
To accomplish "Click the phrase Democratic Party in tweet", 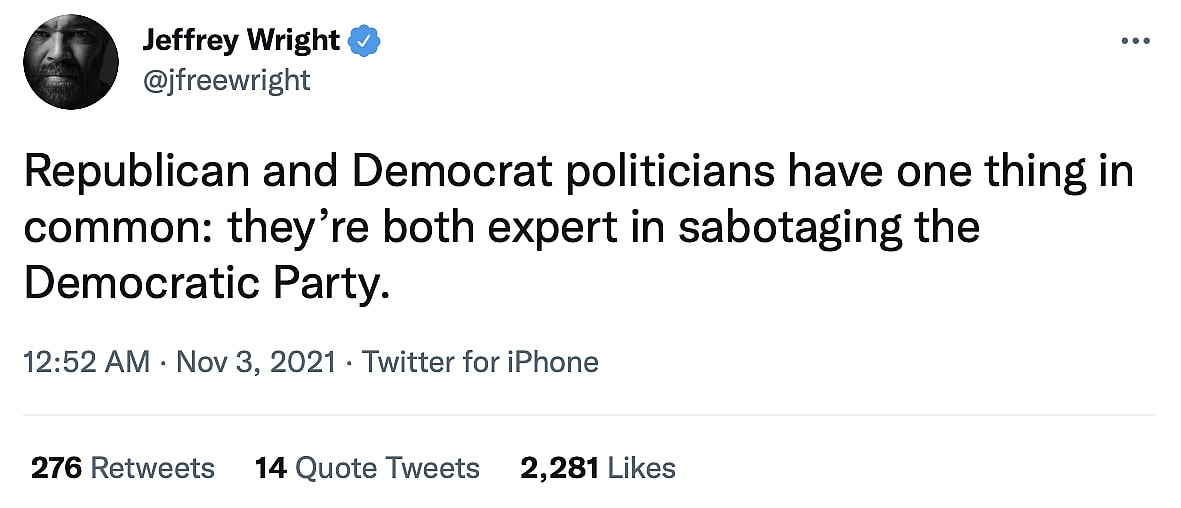I will 204,283.
